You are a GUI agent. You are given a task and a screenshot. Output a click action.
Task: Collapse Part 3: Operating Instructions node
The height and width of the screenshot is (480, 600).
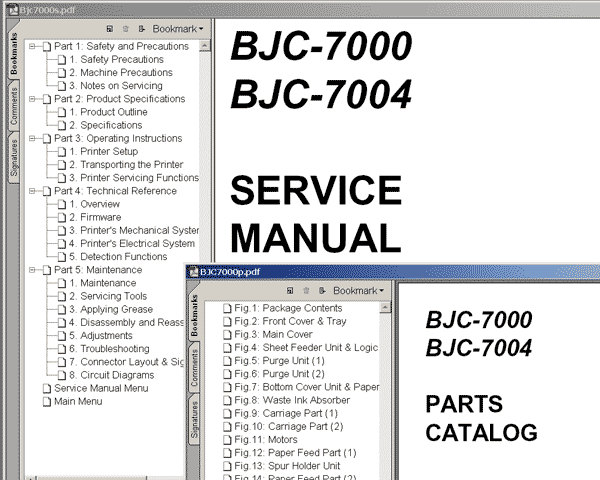pyautogui.click(x=32, y=138)
